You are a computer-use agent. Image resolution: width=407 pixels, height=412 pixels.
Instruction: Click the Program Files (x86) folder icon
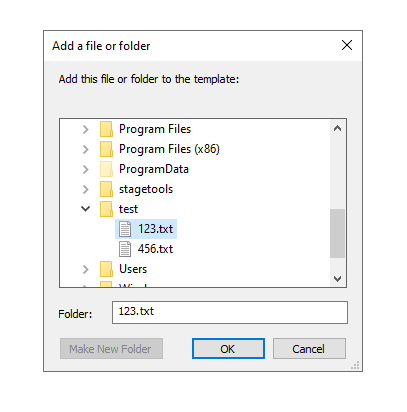click(106, 149)
